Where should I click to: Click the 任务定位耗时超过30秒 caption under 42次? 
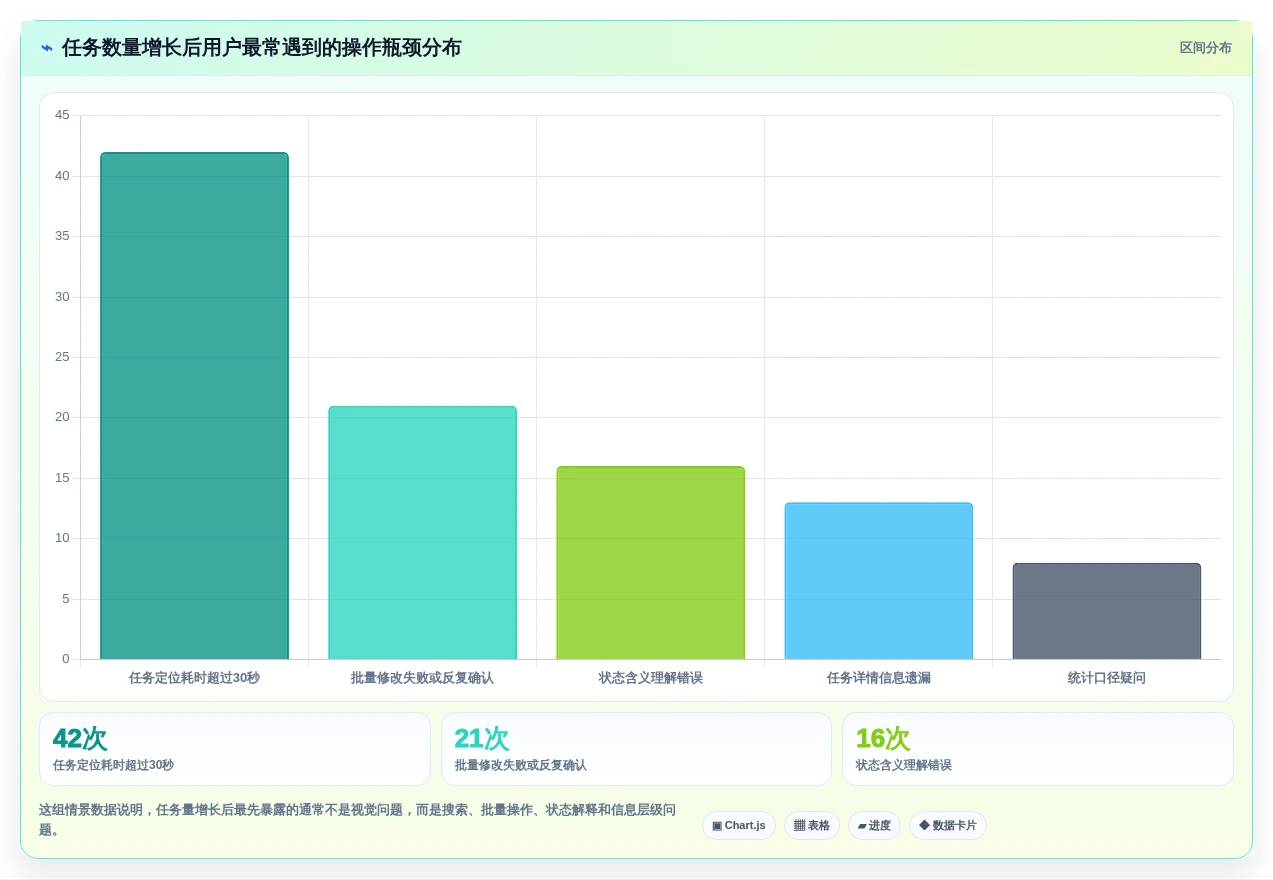coord(113,765)
